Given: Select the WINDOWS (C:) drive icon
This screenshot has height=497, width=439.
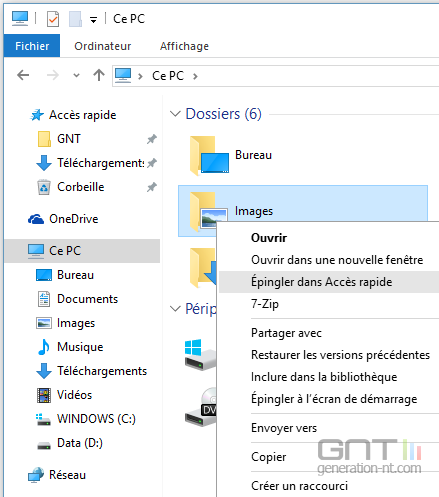Looking at the screenshot, I should (43, 419).
